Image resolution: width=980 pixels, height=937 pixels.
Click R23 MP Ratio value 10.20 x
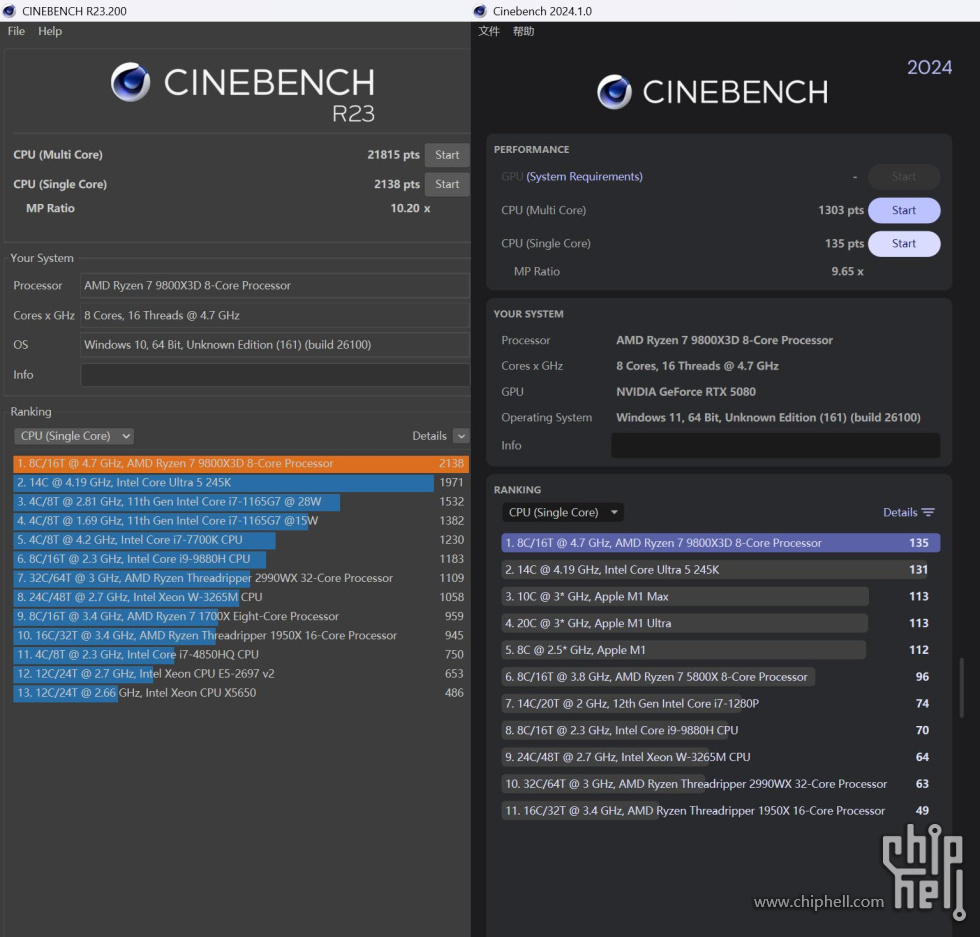click(410, 209)
